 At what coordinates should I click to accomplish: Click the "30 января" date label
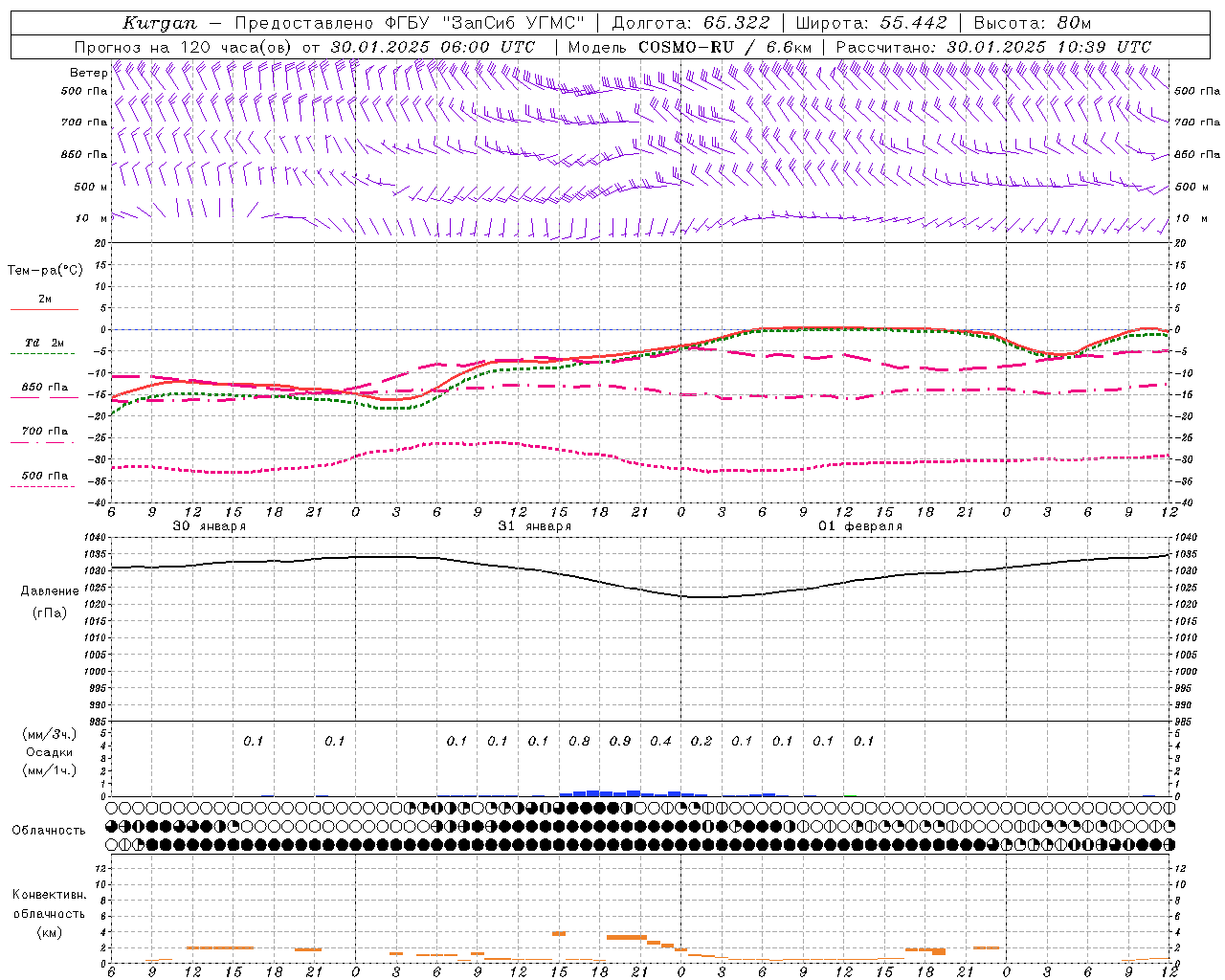pos(209,526)
